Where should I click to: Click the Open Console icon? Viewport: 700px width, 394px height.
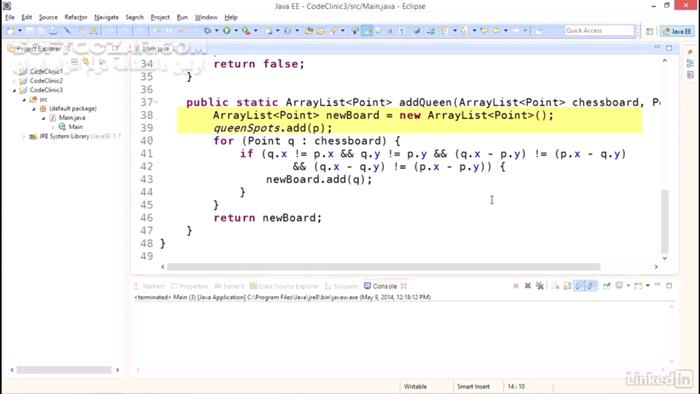(638, 286)
